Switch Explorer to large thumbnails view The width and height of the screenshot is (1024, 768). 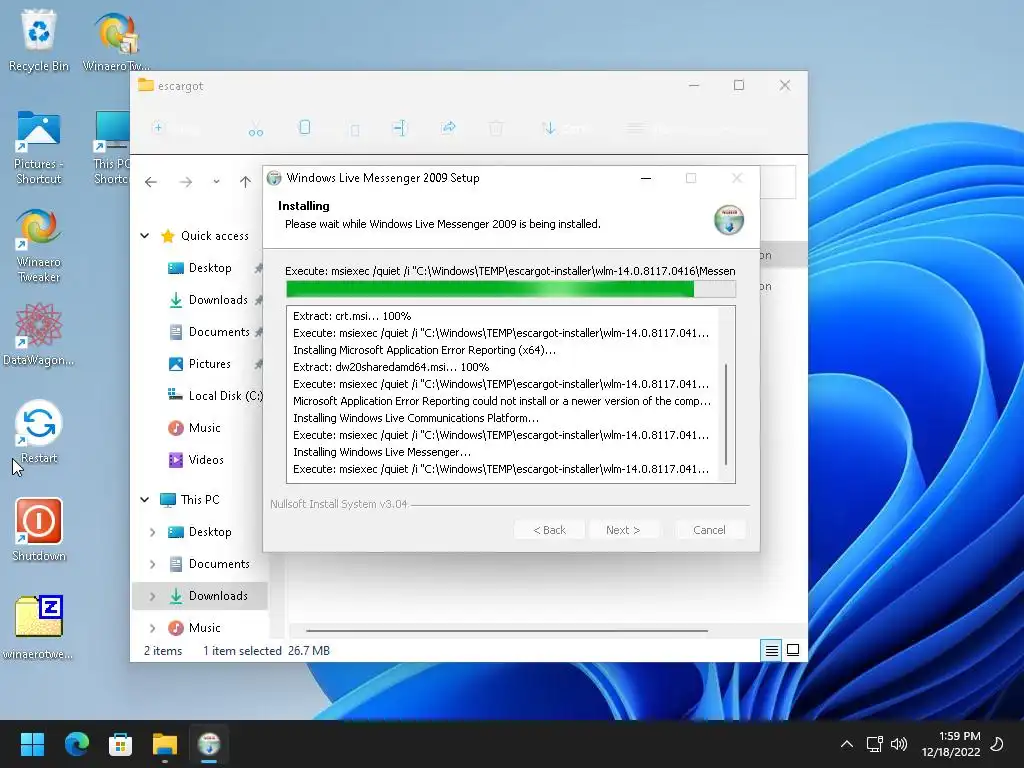click(x=793, y=650)
